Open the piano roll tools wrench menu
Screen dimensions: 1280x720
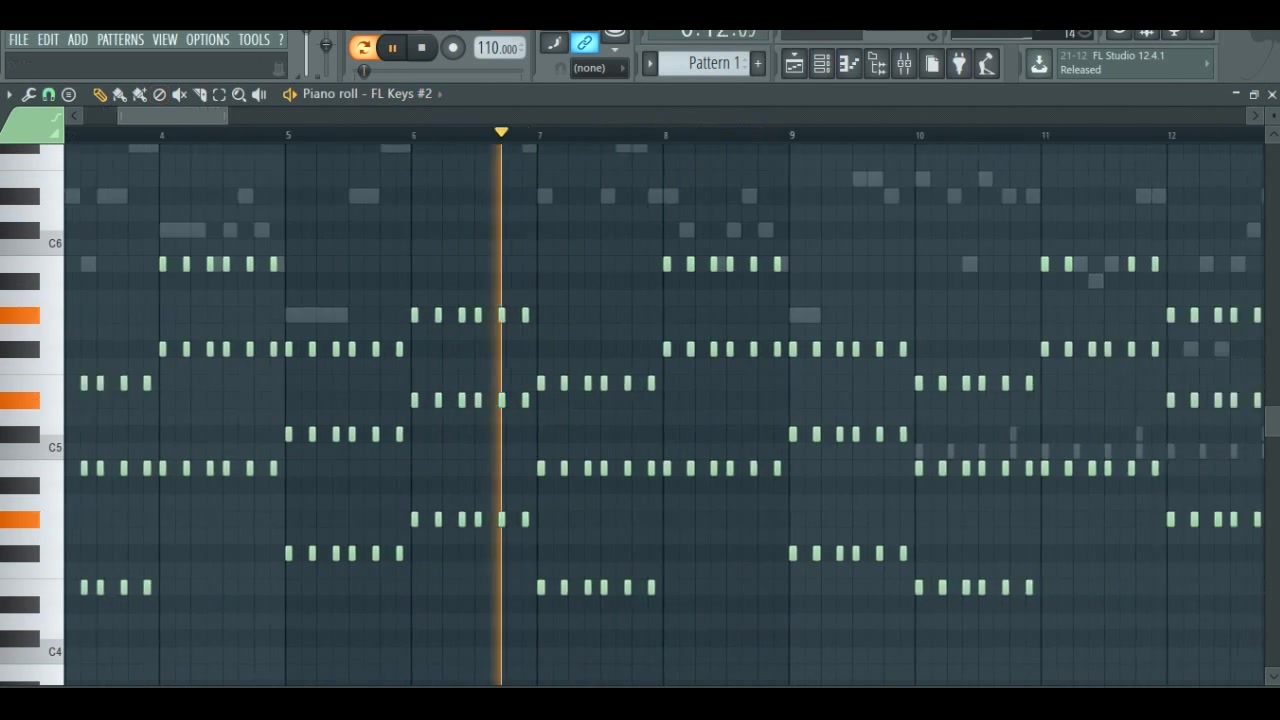(x=28, y=94)
